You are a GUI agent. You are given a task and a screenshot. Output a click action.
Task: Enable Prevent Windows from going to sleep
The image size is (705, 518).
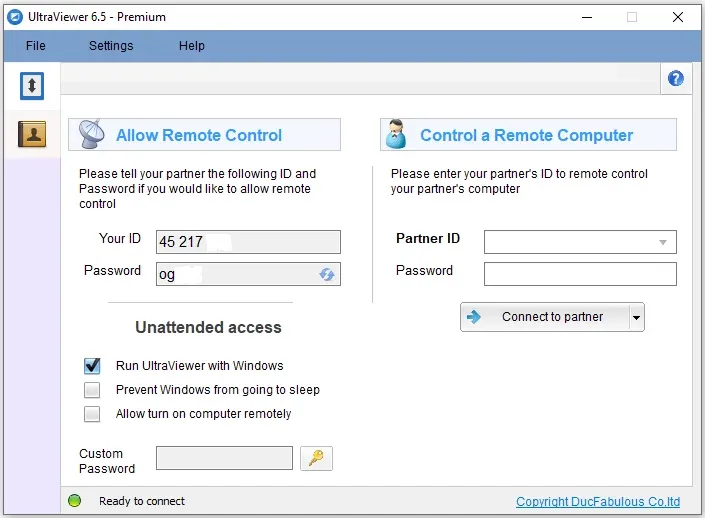point(92,390)
